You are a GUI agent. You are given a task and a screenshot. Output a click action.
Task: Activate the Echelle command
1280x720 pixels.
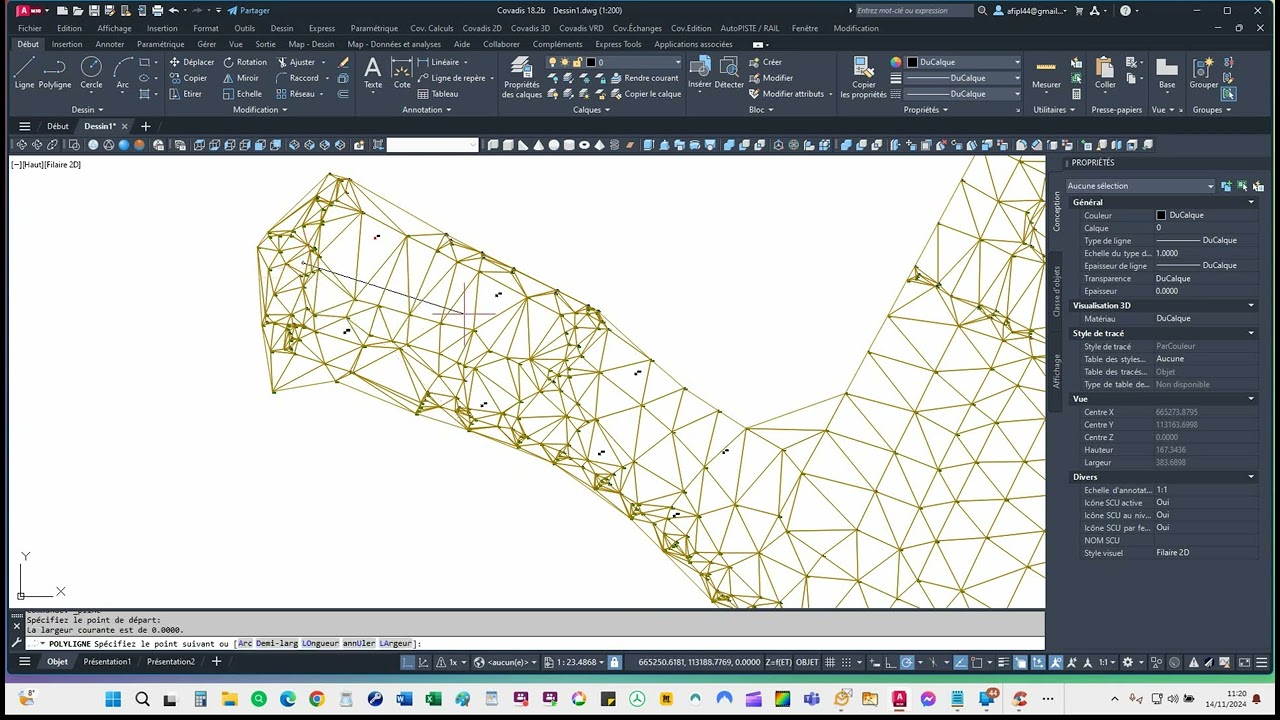point(242,94)
